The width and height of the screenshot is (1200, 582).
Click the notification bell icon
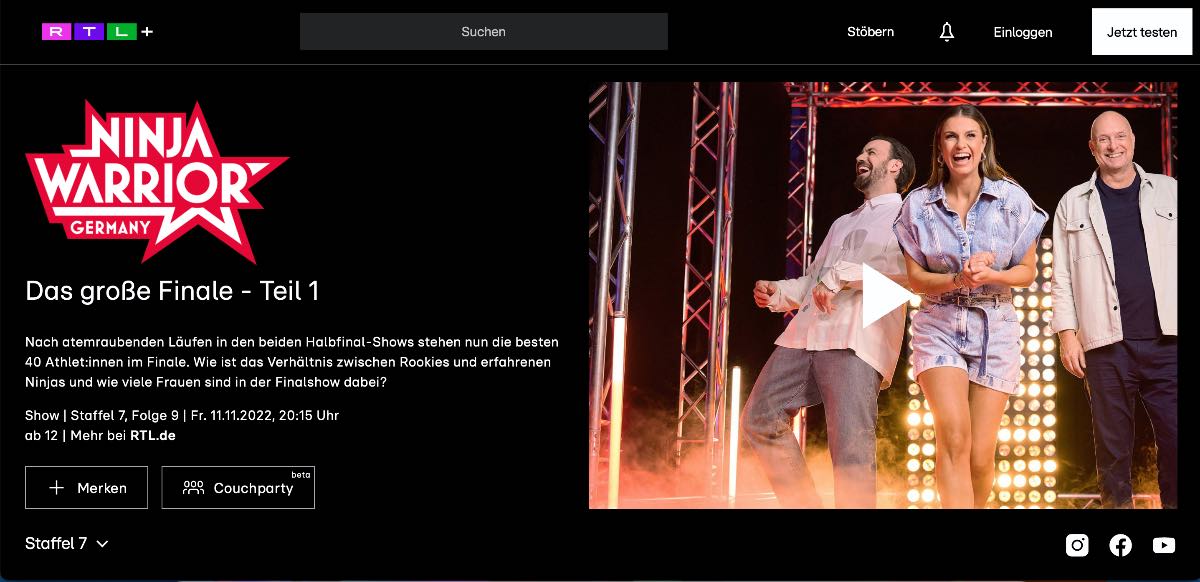tap(947, 32)
